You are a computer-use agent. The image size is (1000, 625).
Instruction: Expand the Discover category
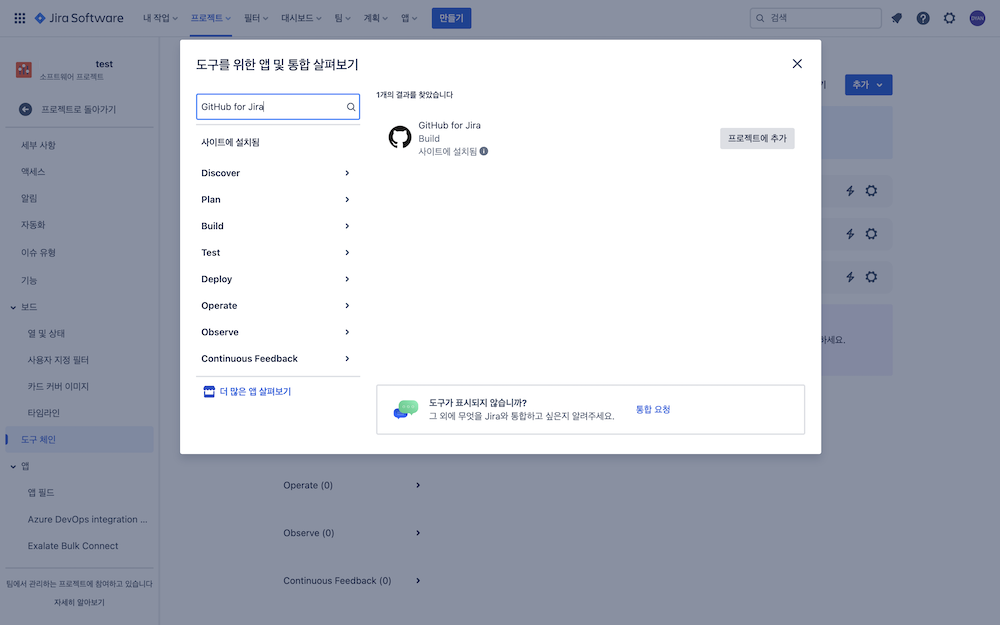coord(277,173)
